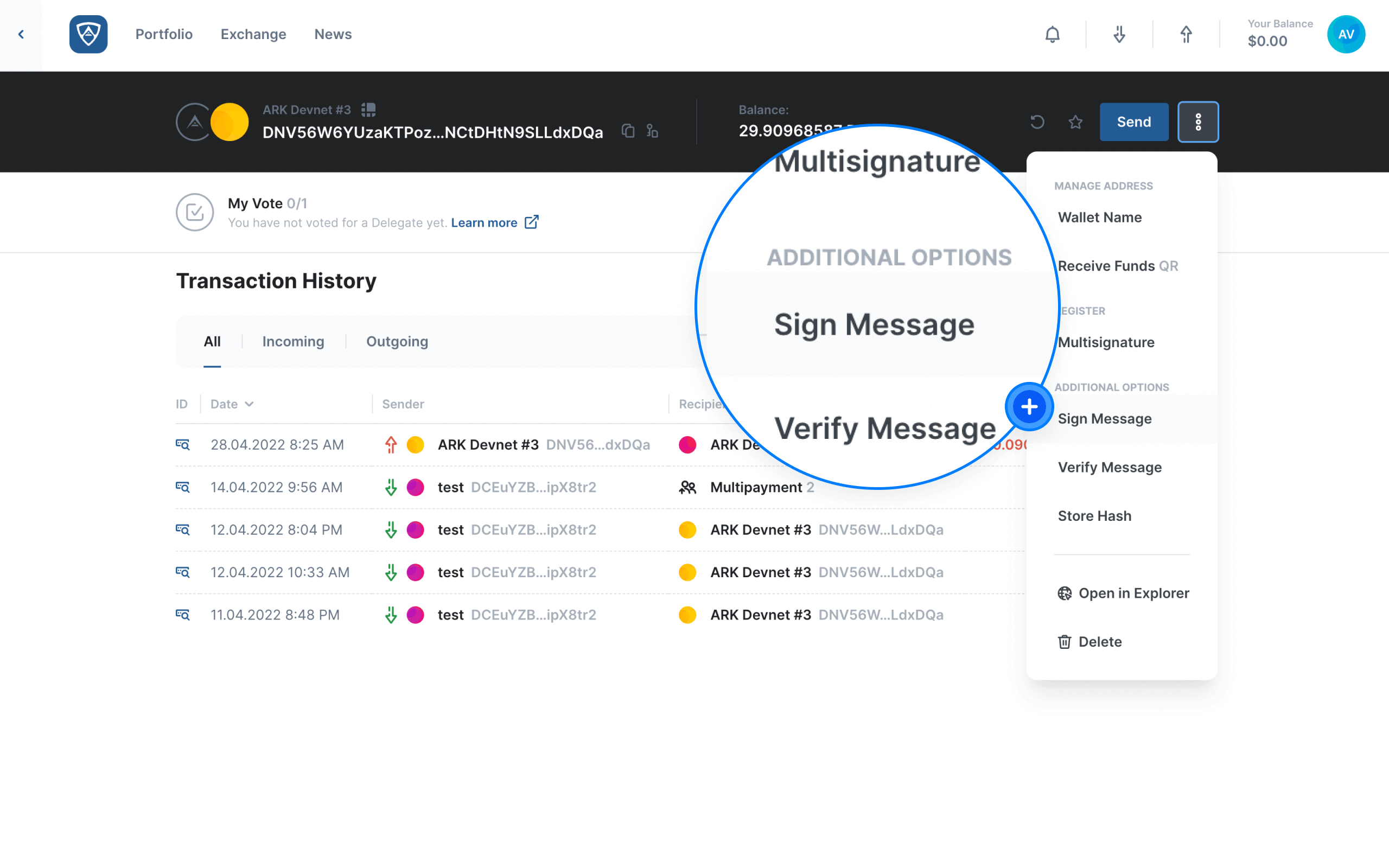The width and height of the screenshot is (1389, 868).
Task: Go back using the left chevron
Action: tap(21, 34)
